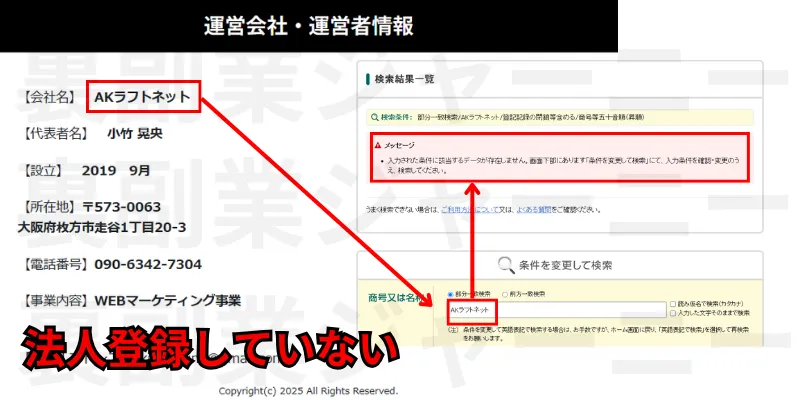Enable the 入力した文字そのままで検索 checkbox

(x=673, y=313)
